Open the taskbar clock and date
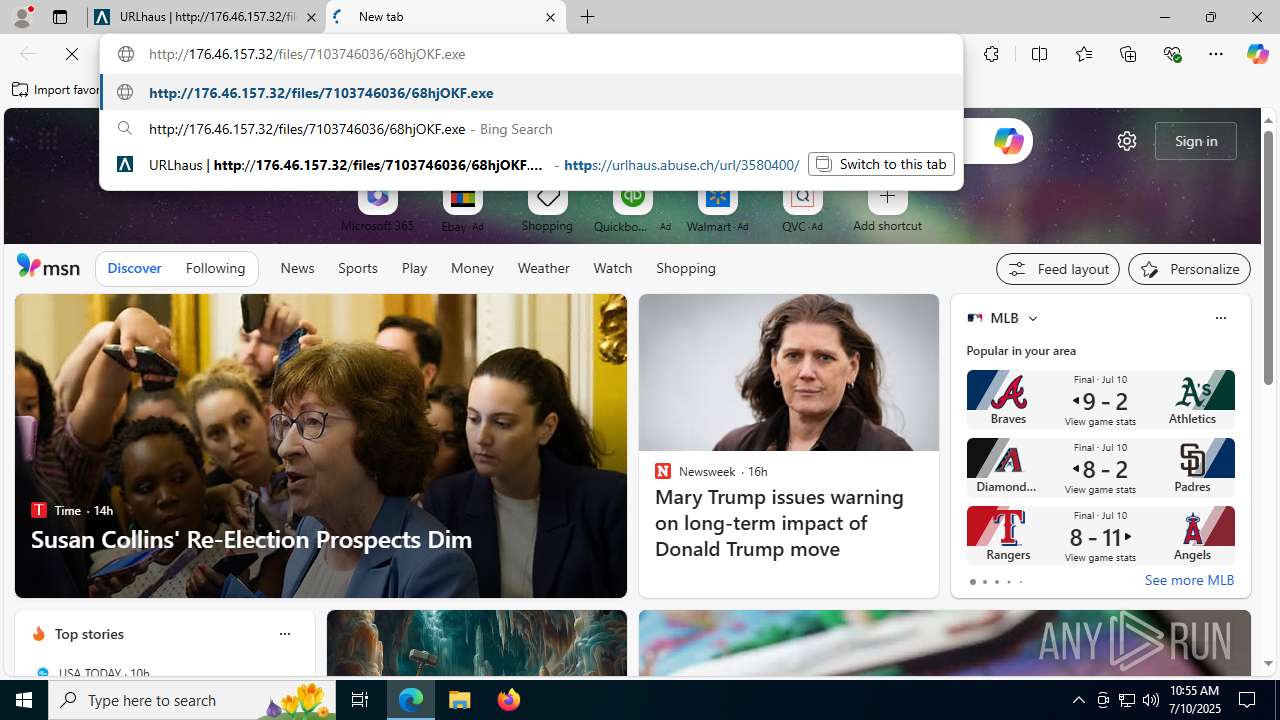The height and width of the screenshot is (720, 1280). click(1194, 700)
